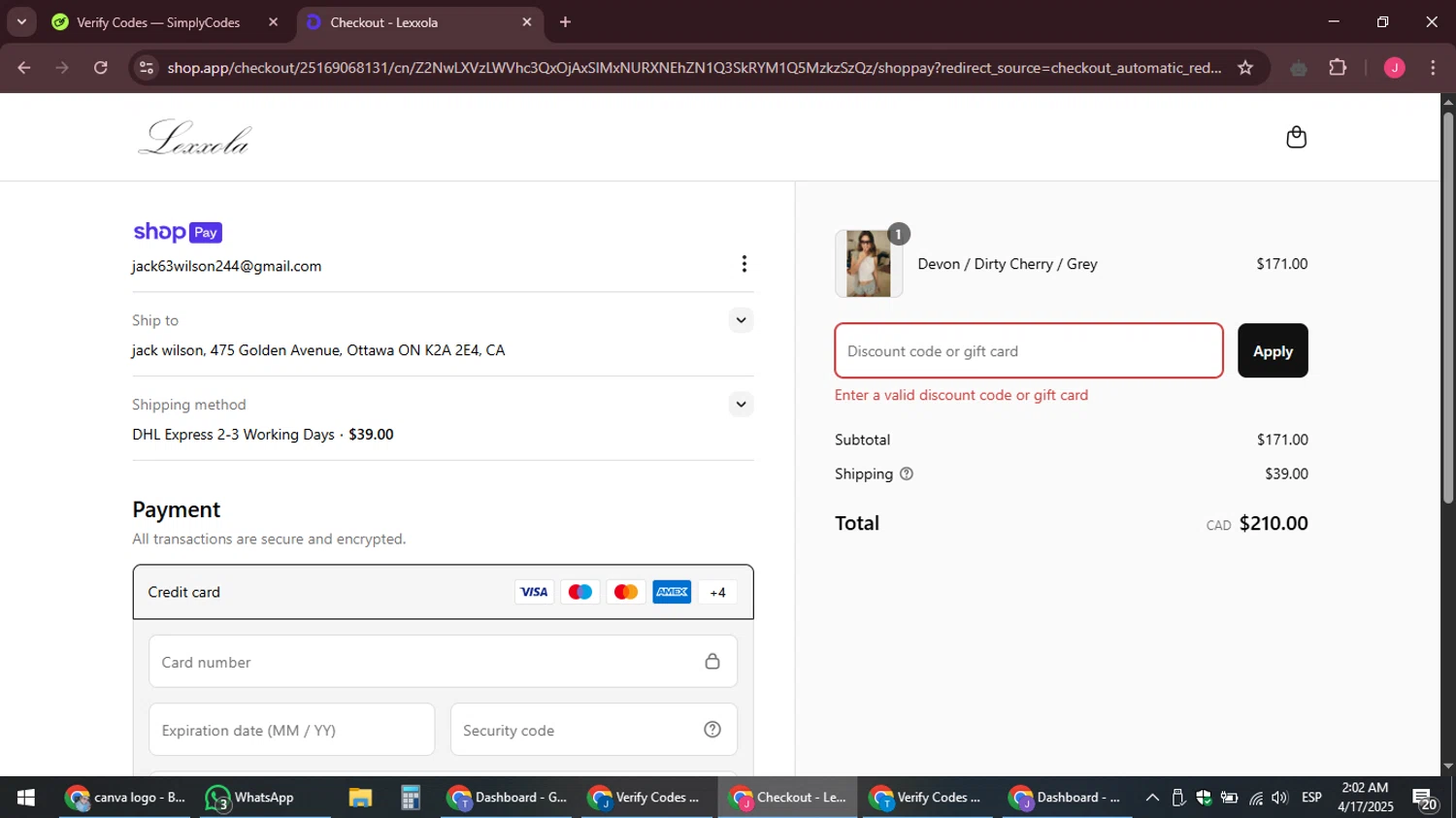Show hidden system tray icons
Screen dimensions: 1456x818
(1152, 798)
